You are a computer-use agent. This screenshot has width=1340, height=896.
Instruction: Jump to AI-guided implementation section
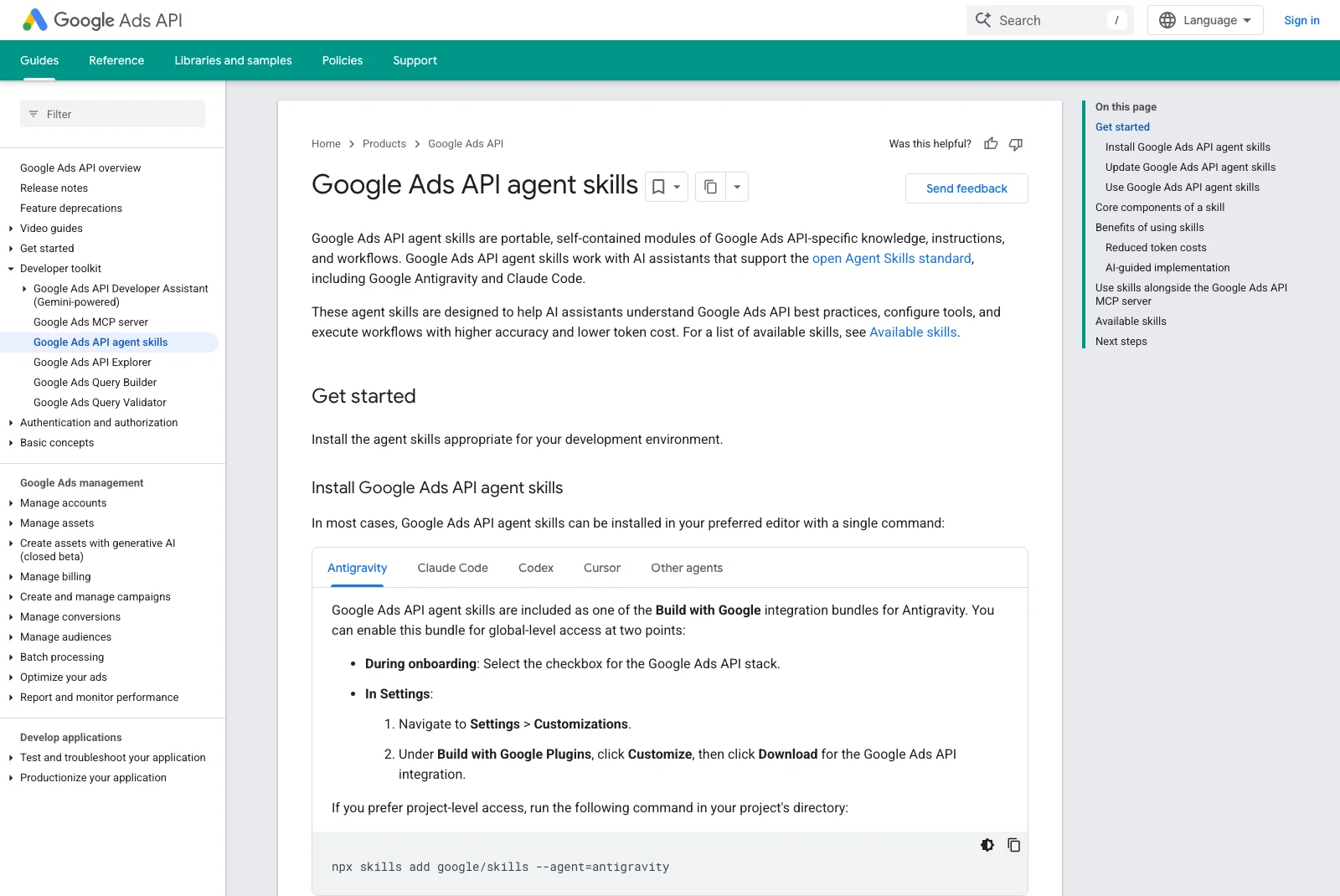coord(1167,268)
